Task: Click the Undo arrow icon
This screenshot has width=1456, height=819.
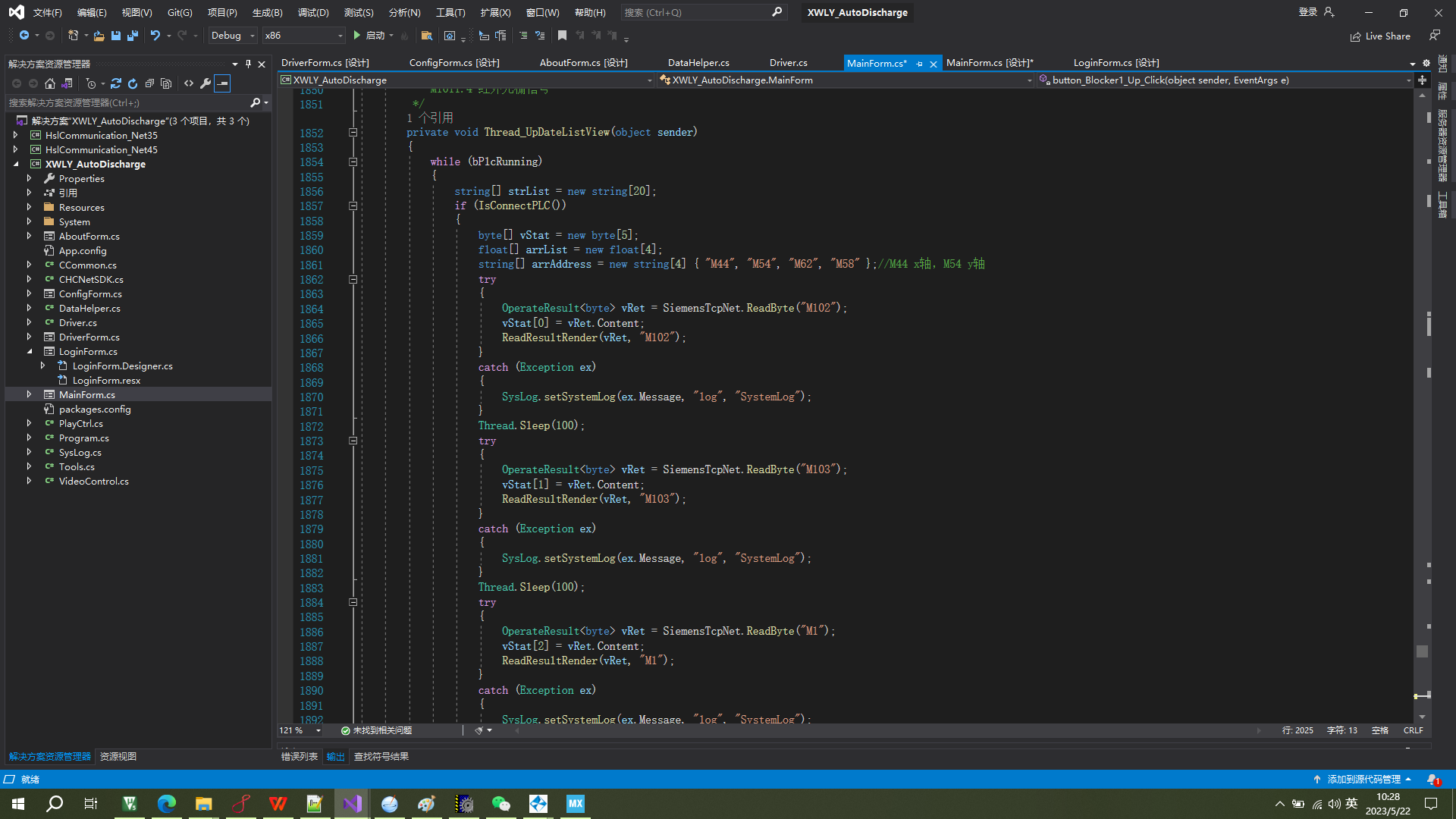Action: [155, 36]
